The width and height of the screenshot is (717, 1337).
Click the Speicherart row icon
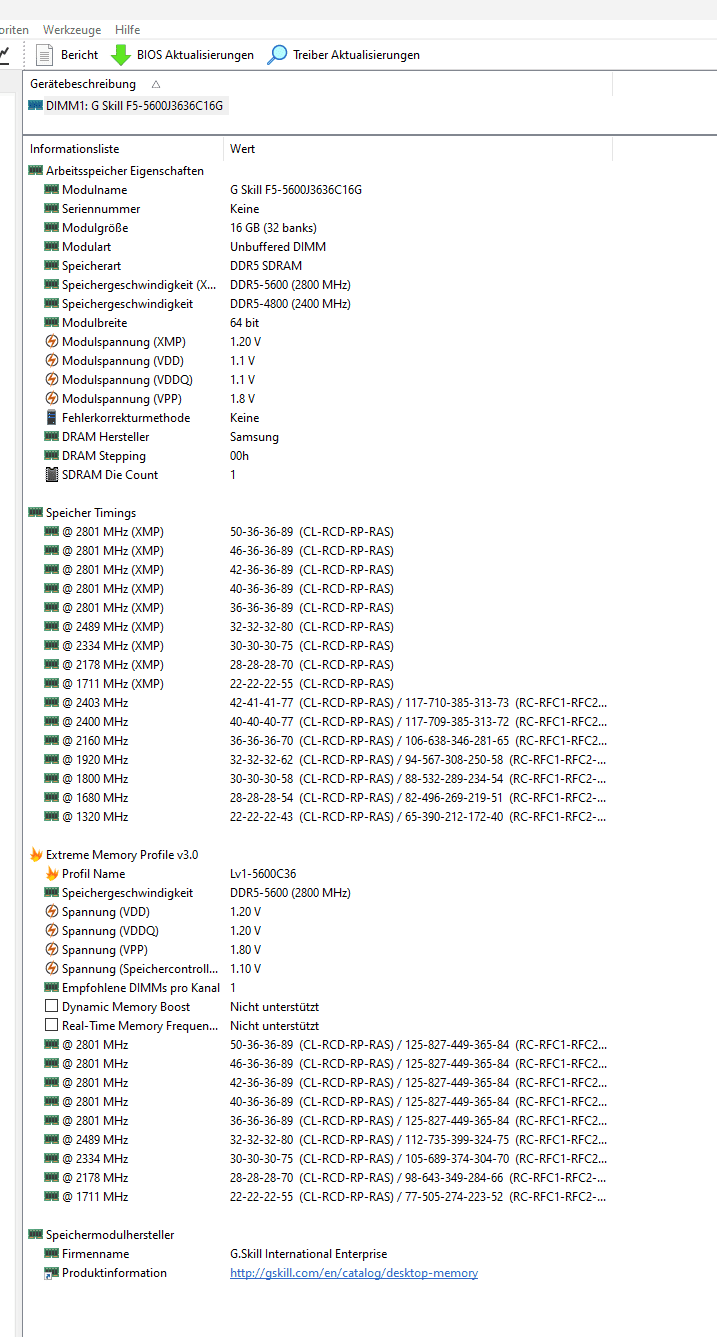click(52, 266)
